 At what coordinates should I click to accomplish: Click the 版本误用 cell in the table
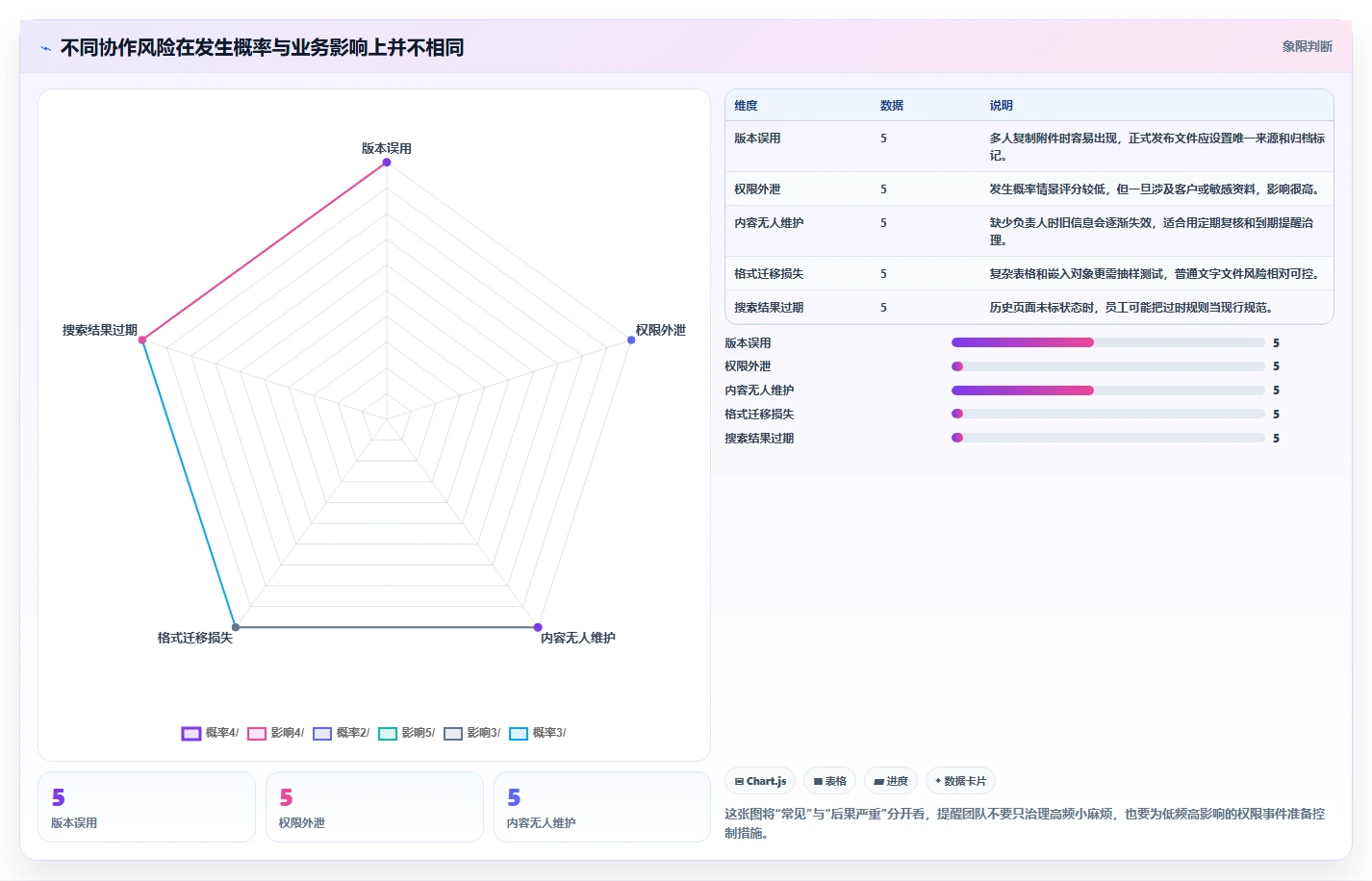click(x=757, y=138)
